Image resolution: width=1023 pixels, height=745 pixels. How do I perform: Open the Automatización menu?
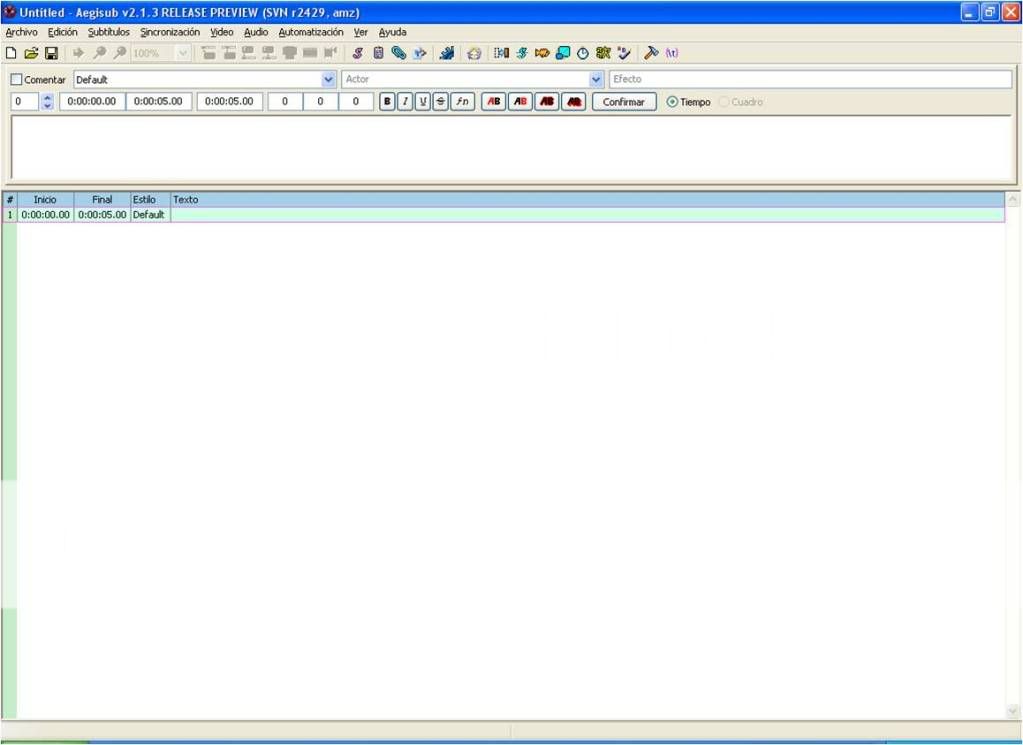click(310, 32)
